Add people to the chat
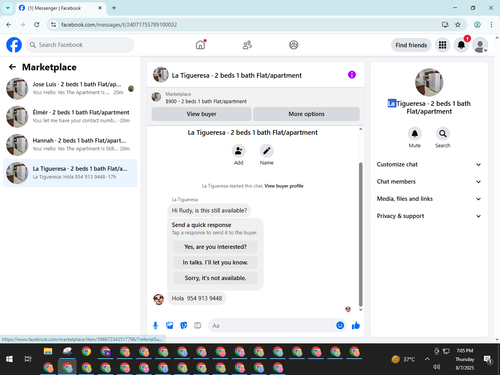 click(x=239, y=151)
